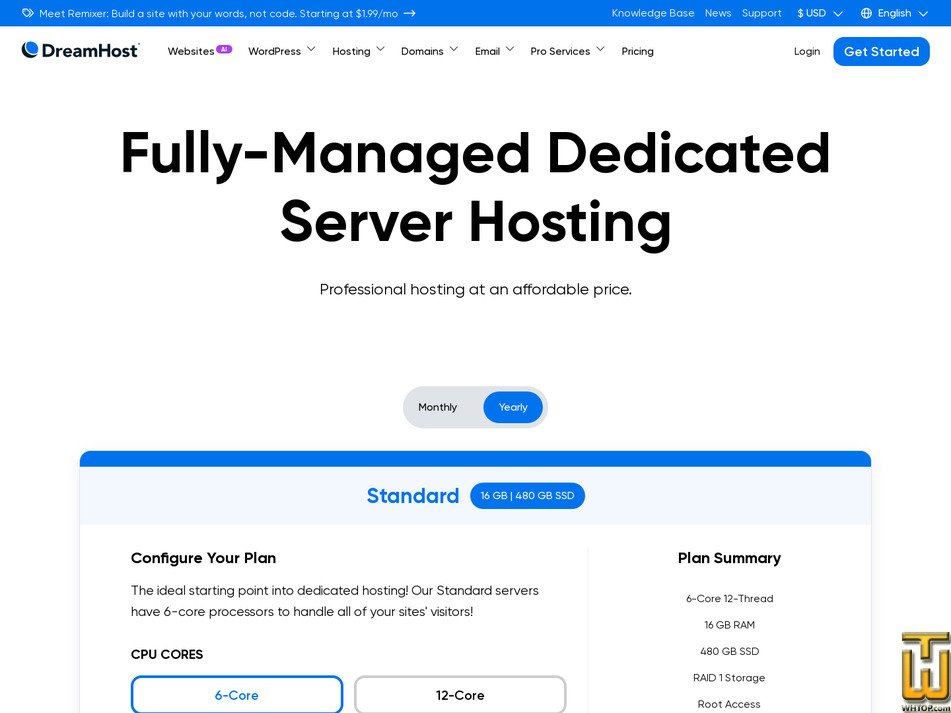Expand the Domains menu chevron
This screenshot has width=951, height=713.
tap(454, 50)
